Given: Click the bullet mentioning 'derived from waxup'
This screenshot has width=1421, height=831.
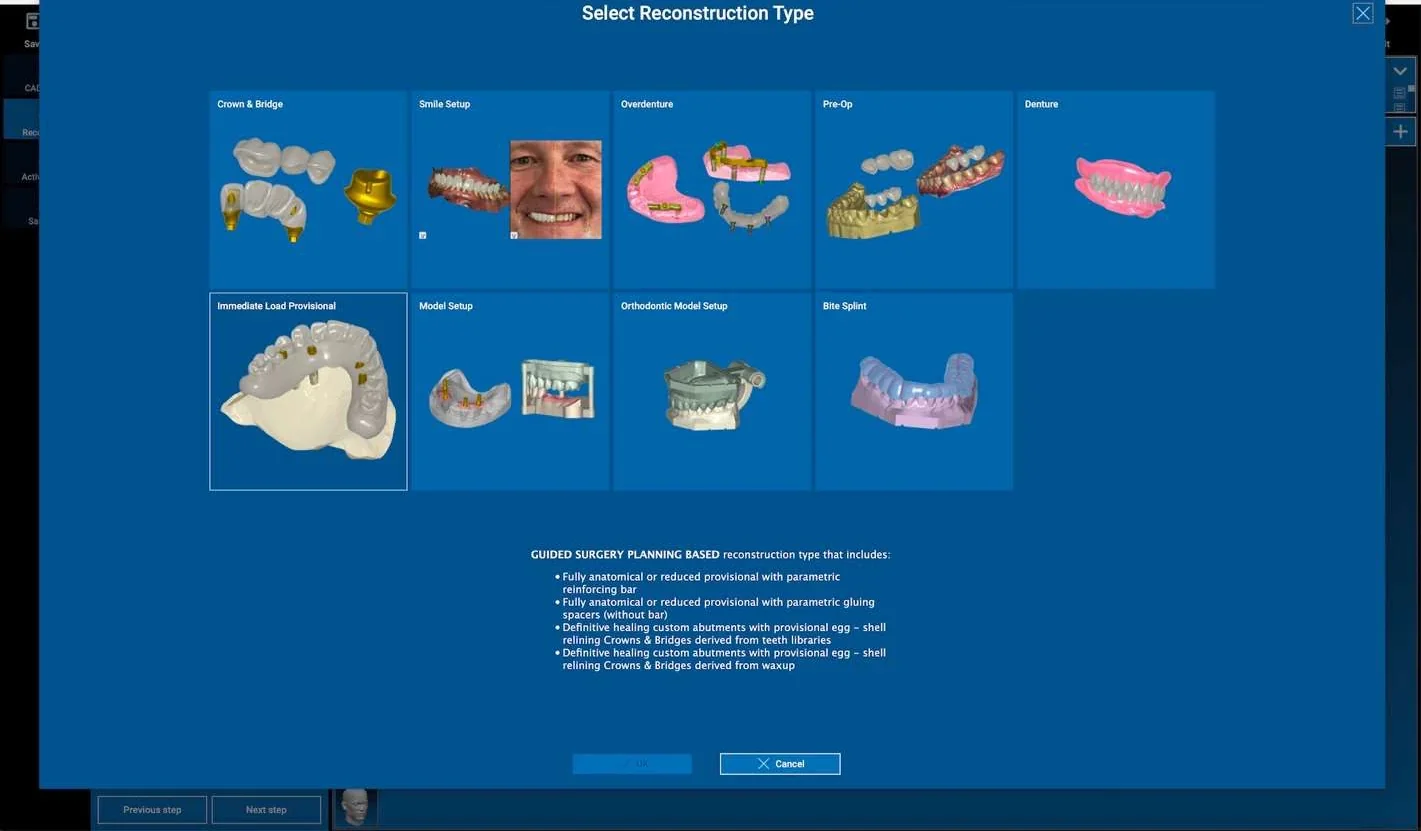Looking at the screenshot, I should click(x=720, y=659).
